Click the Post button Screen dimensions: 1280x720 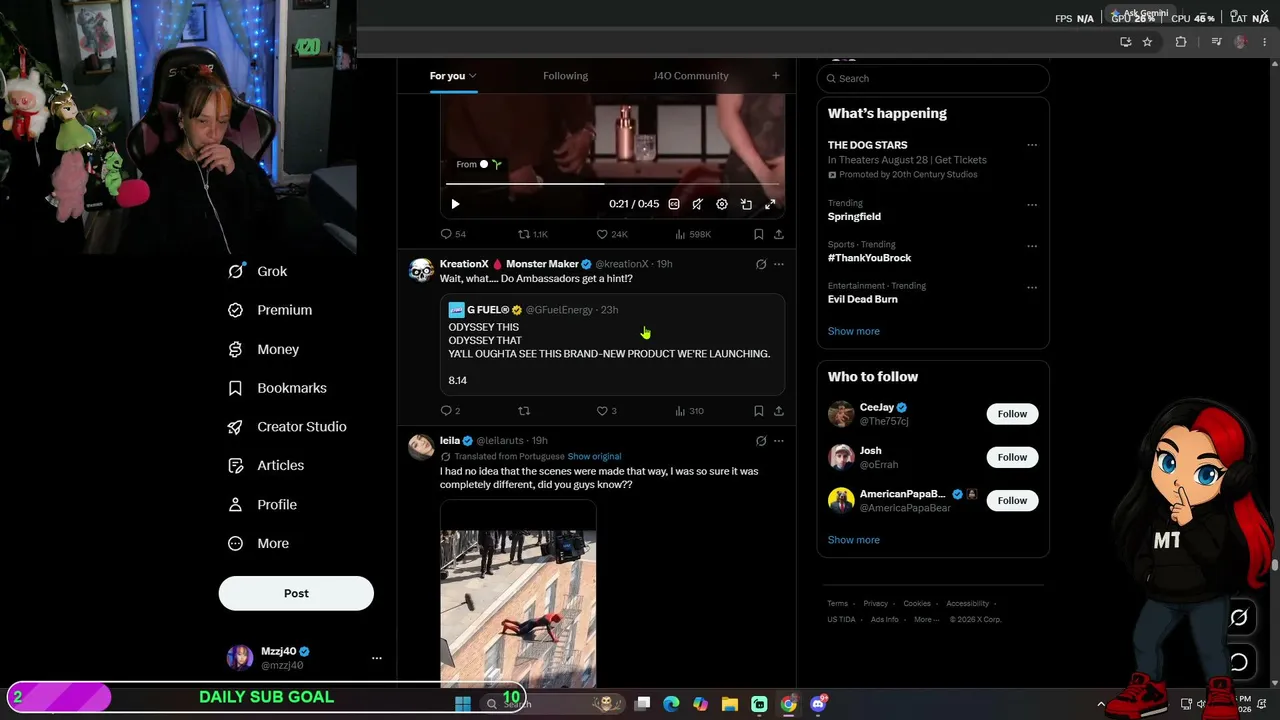[x=296, y=593]
